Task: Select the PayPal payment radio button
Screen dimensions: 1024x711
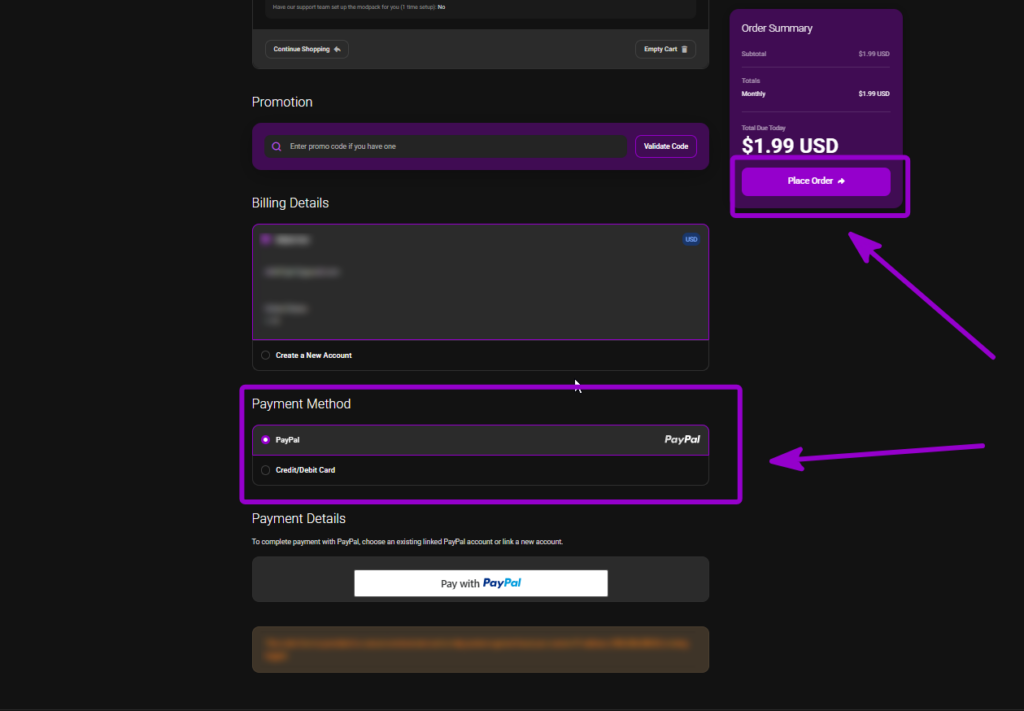Action: [265, 440]
